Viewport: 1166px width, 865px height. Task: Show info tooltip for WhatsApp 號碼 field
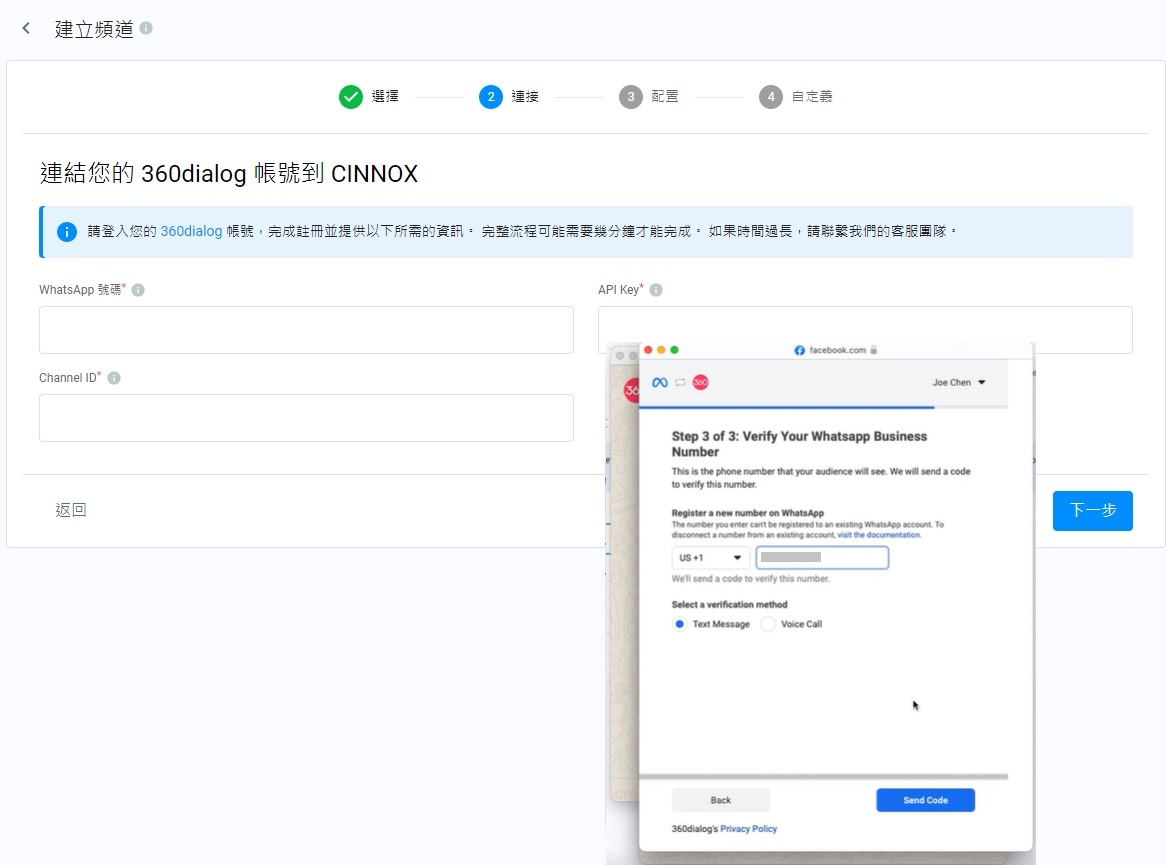[138, 290]
